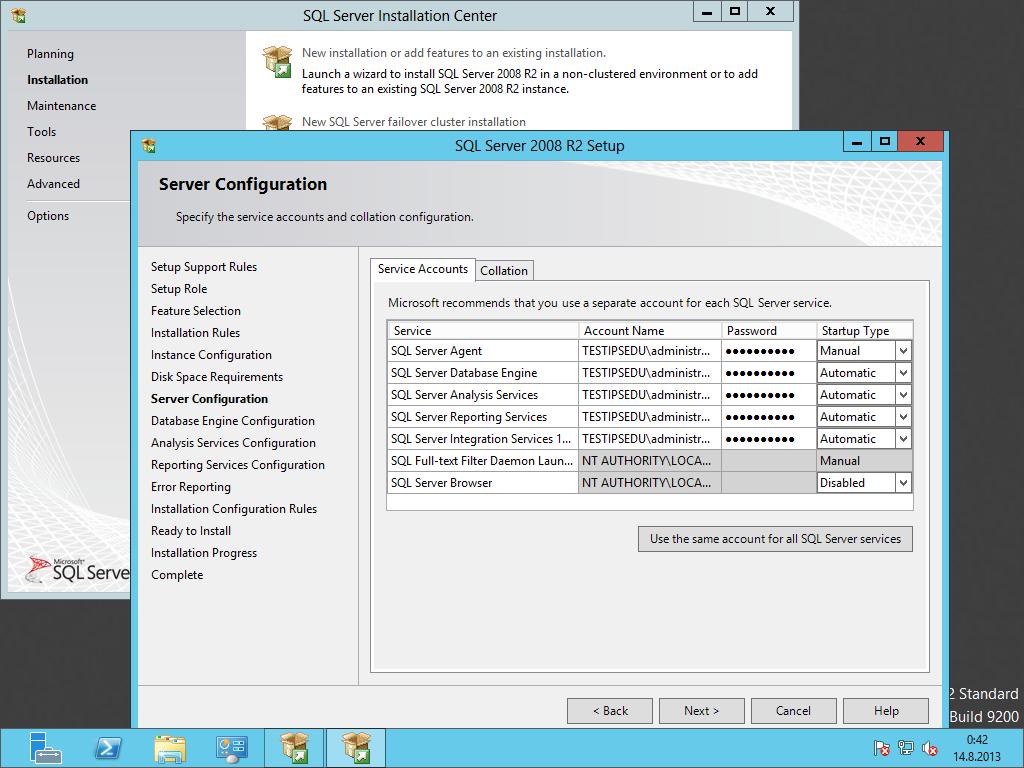Click the Analysis Services password field
1024x768 pixels.
click(x=769, y=395)
